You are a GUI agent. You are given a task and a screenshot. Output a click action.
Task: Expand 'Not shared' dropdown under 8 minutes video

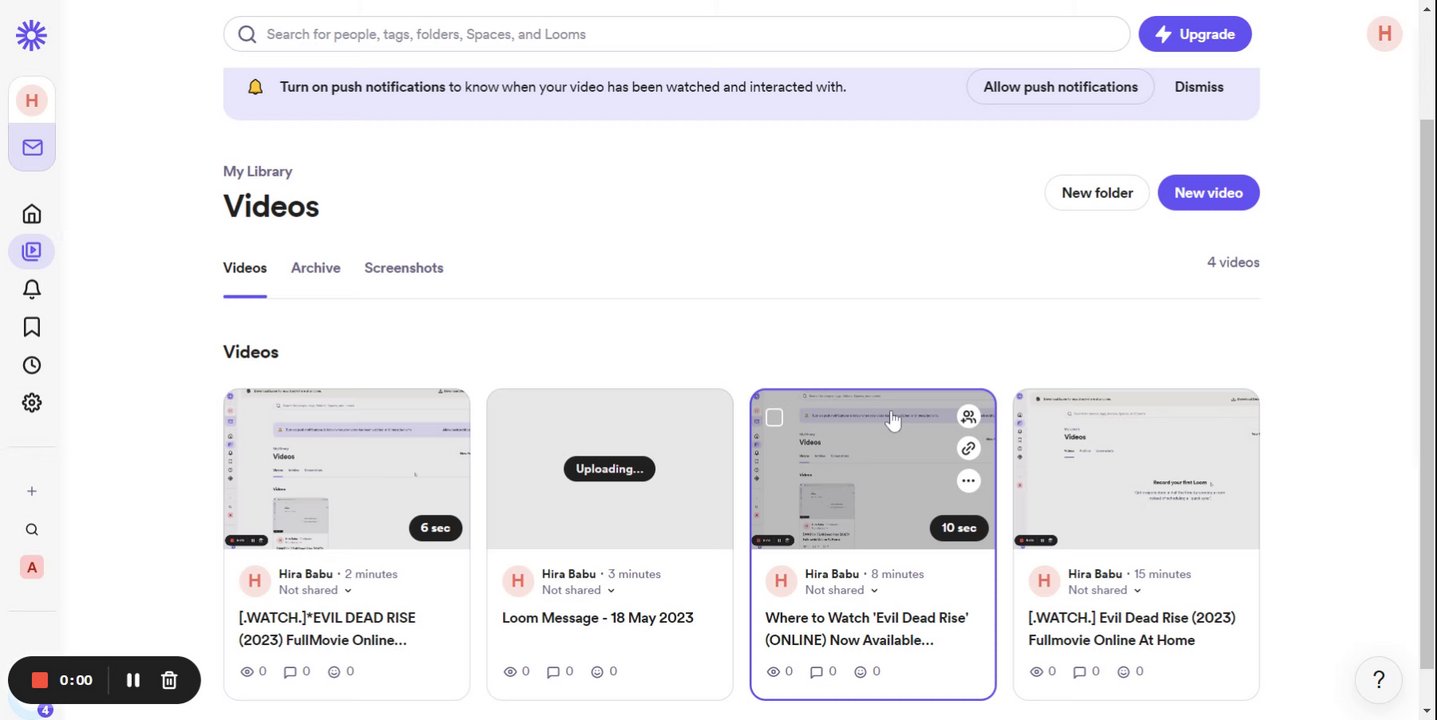(x=841, y=590)
